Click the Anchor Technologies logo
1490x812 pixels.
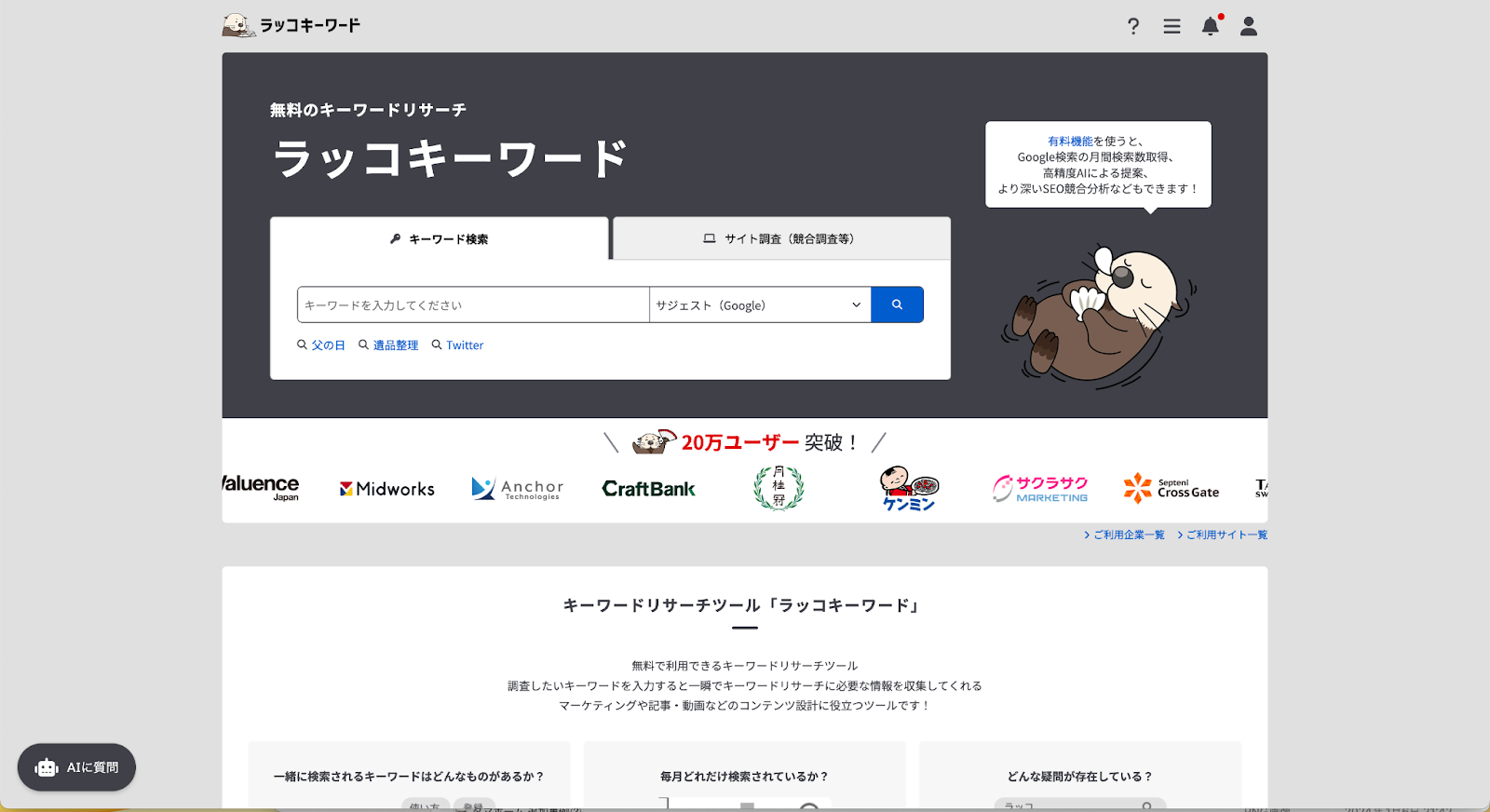tap(518, 489)
